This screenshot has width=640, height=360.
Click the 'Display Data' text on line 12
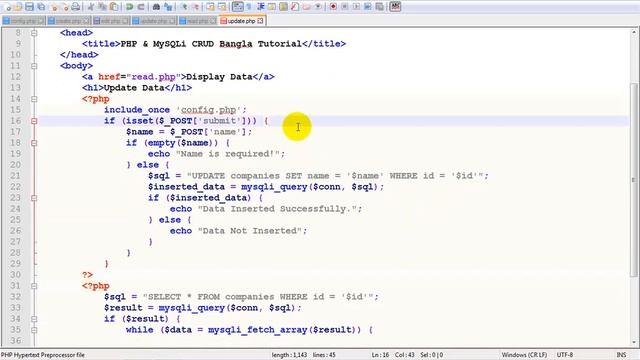coord(219,77)
